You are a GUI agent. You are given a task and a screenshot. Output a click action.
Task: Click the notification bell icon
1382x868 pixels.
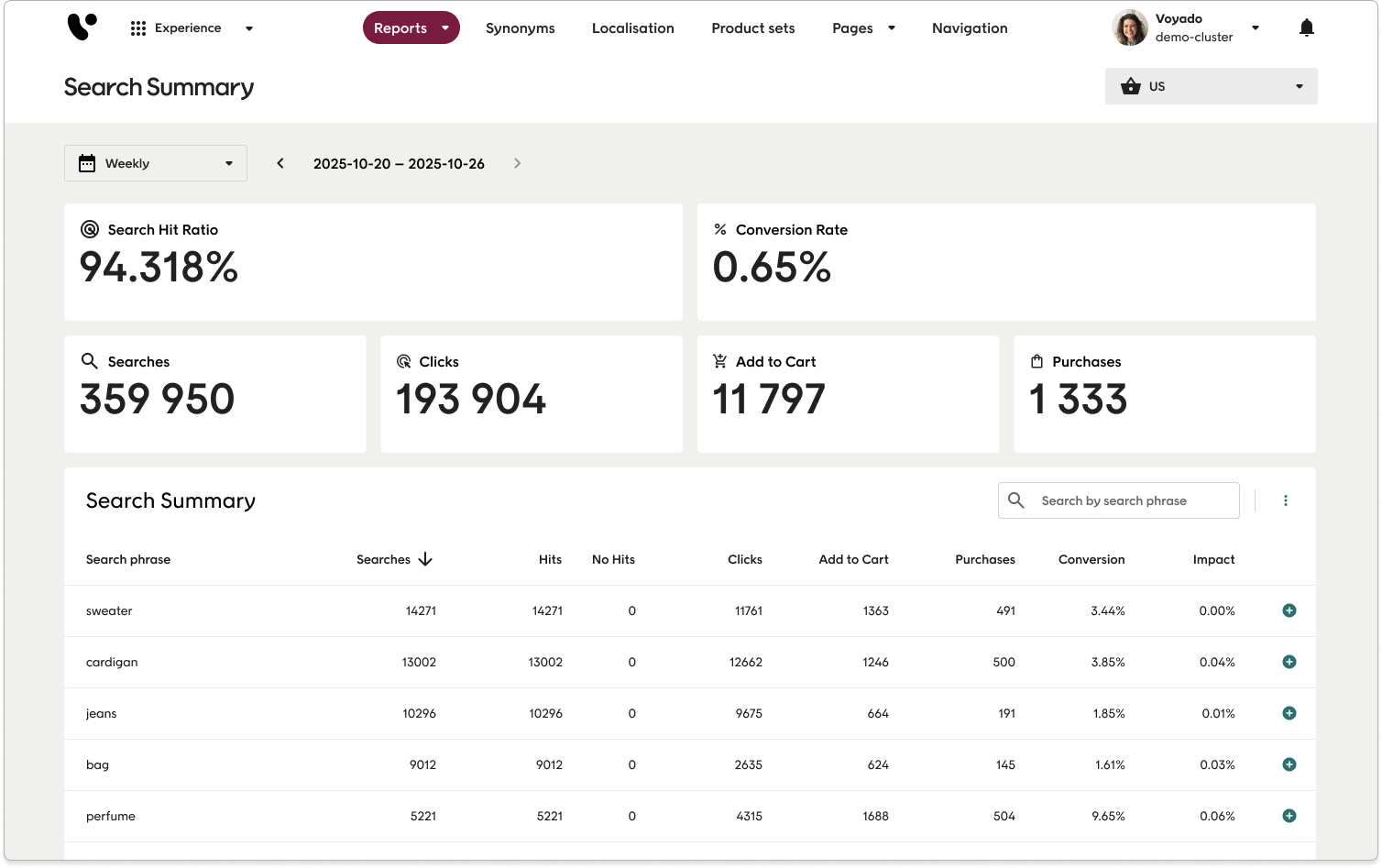[x=1306, y=27]
